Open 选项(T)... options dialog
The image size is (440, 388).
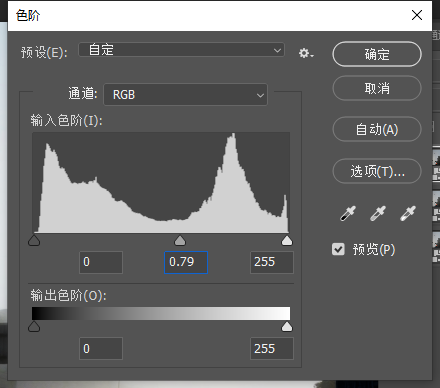click(377, 171)
